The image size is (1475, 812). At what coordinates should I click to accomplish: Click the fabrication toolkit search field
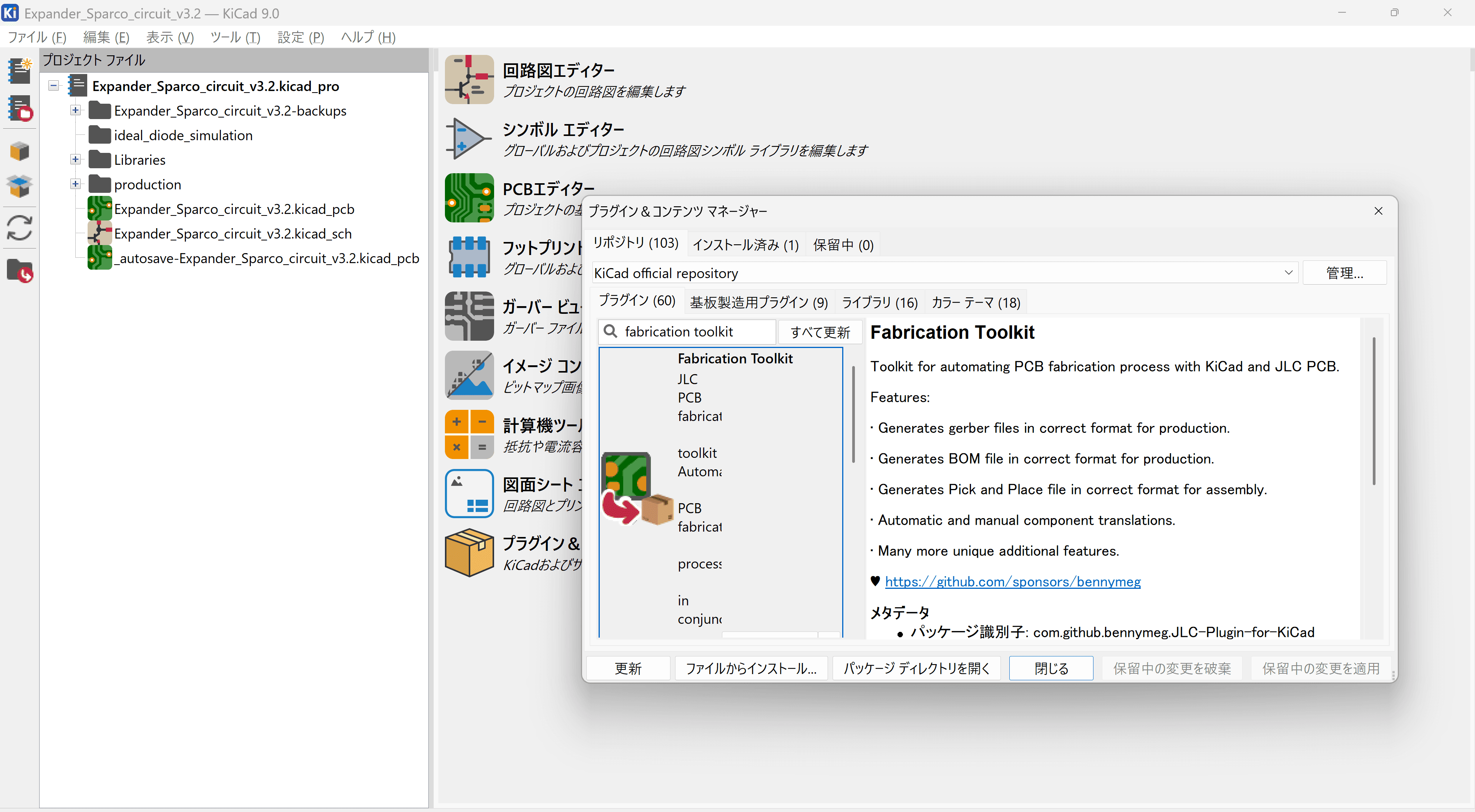click(x=687, y=332)
